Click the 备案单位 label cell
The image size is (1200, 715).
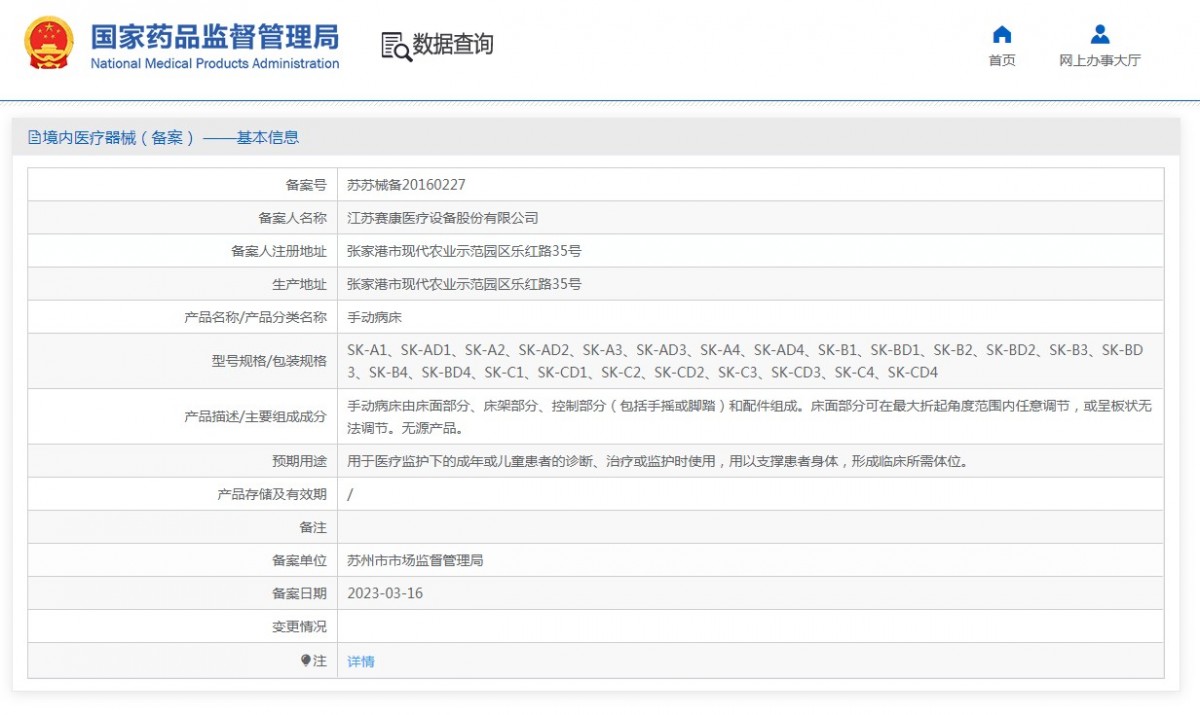click(x=182, y=560)
